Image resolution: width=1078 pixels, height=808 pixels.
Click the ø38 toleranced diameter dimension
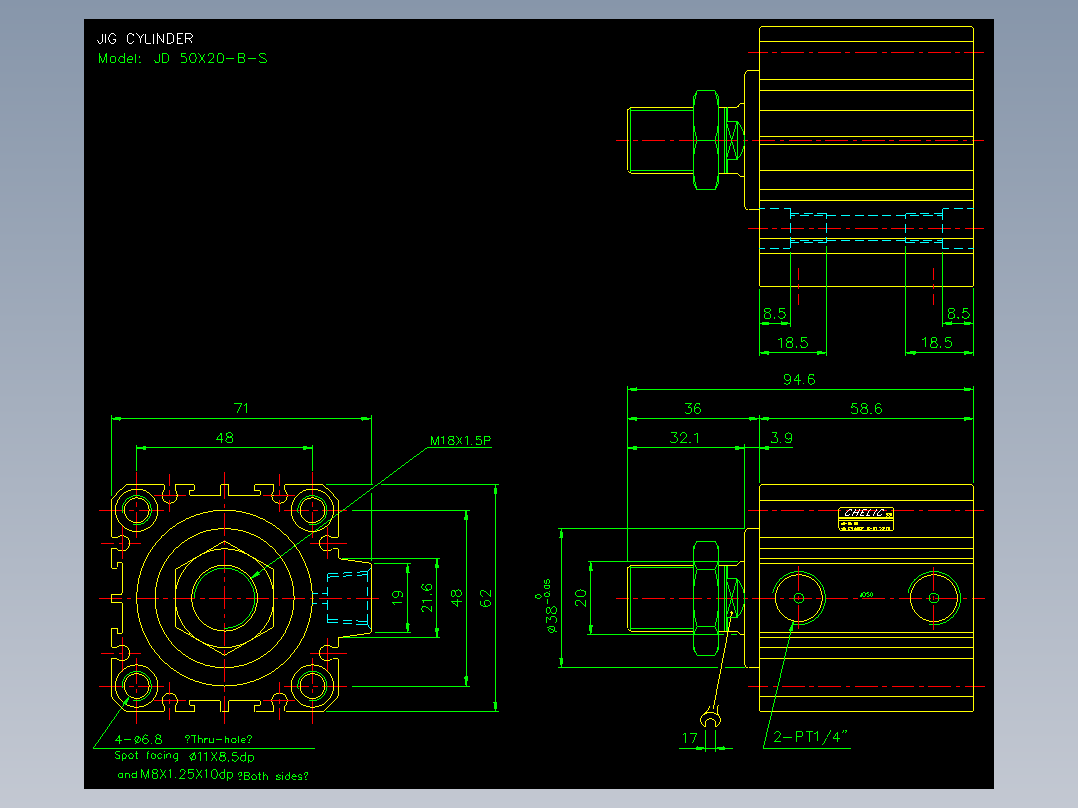click(549, 606)
